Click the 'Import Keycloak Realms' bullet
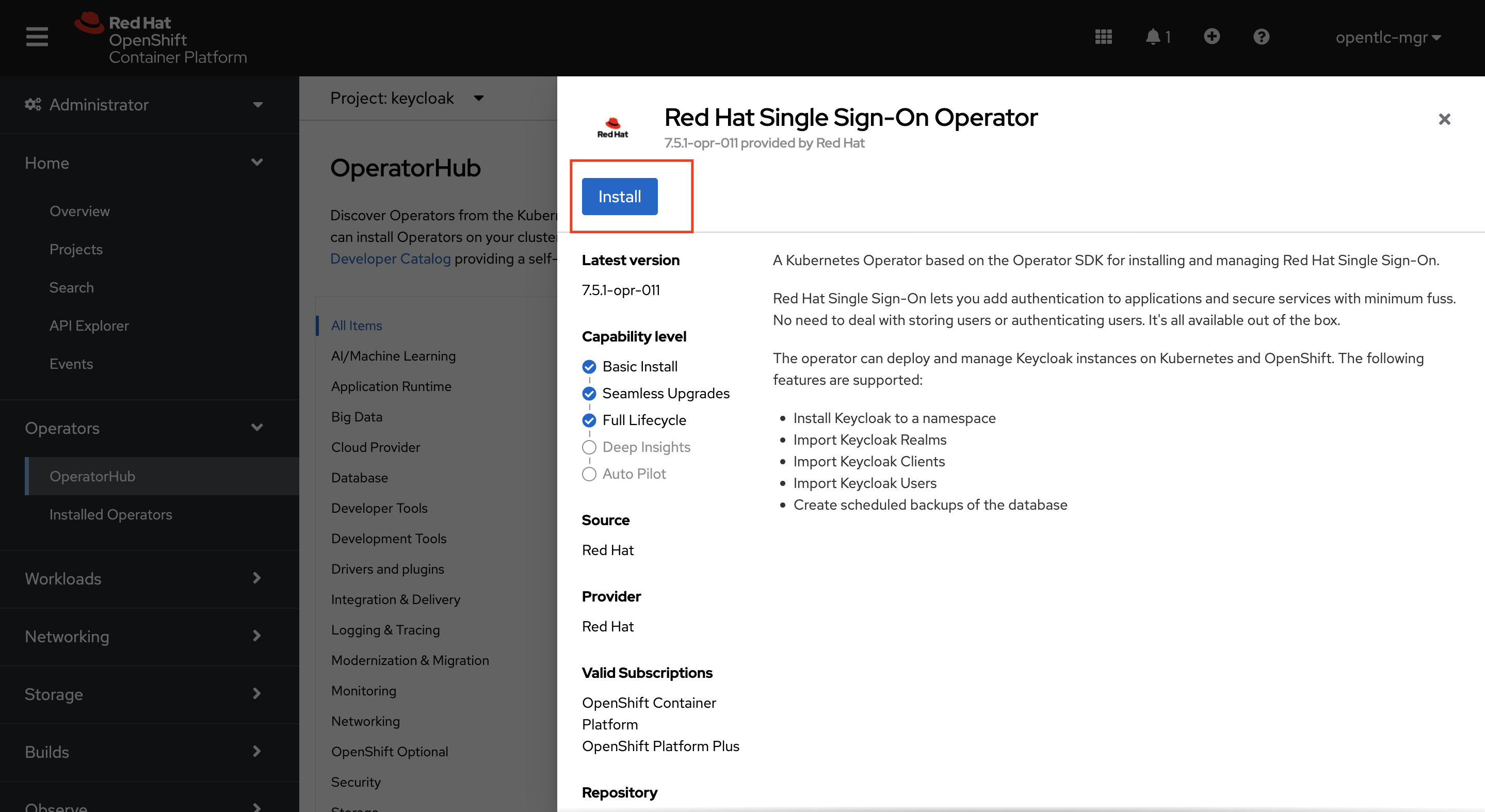 coord(869,440)
